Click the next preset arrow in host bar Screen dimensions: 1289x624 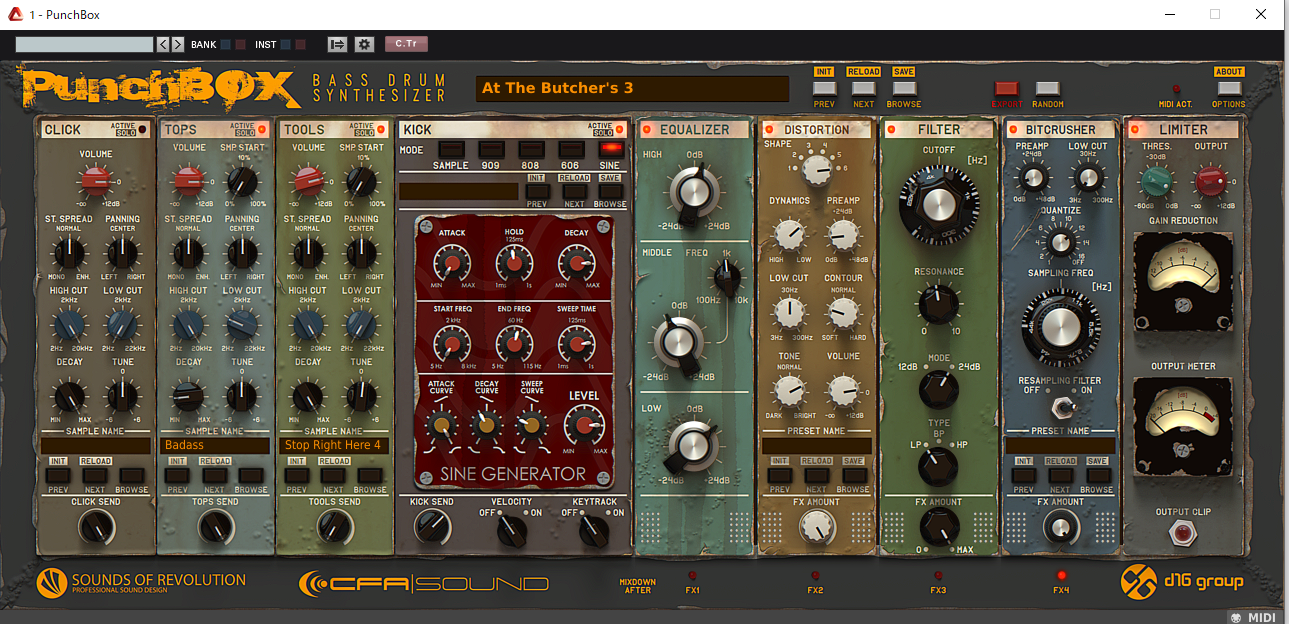coord(178,44)
